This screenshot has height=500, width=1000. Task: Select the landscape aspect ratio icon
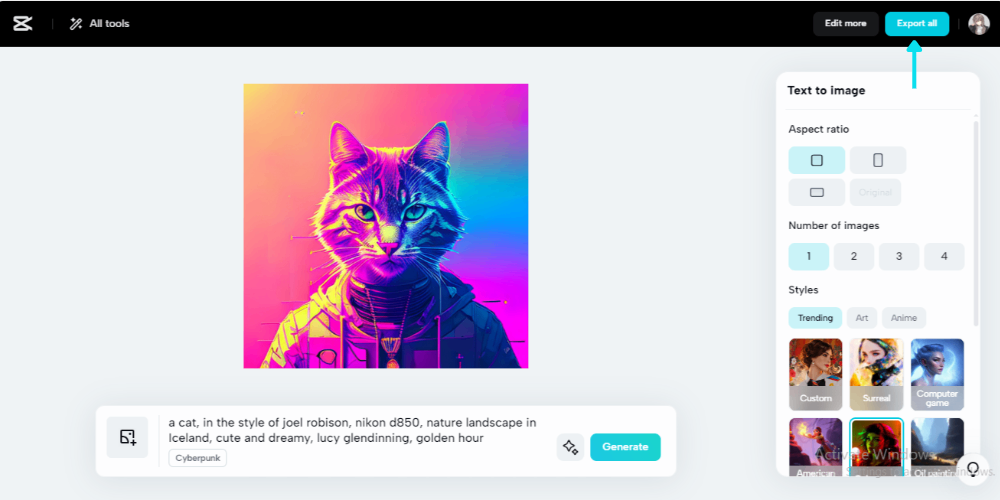[x=816, y=193]
